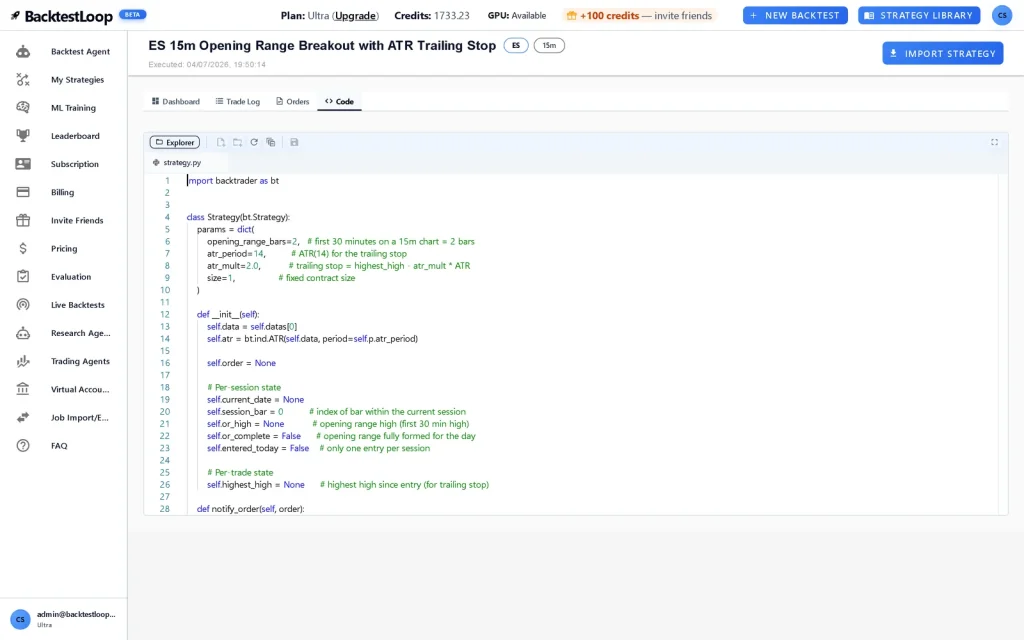
Task: Click 'class Strategy(bt.Strategy):' line
Action: point(238,217)
